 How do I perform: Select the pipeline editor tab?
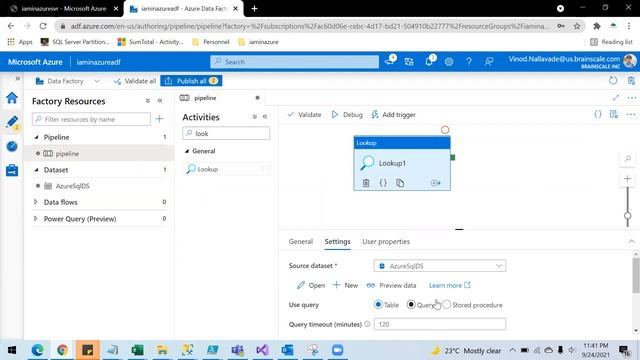[x=220, y=98]
